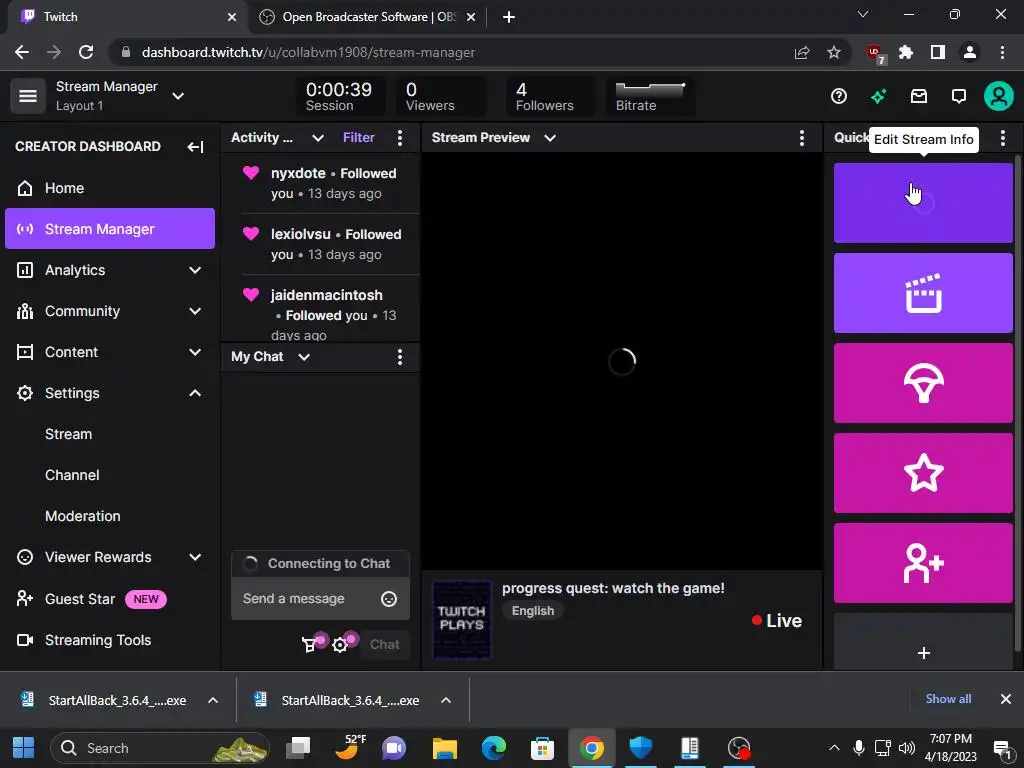Click the Edit Stream Info quick action

coord(923,203)
